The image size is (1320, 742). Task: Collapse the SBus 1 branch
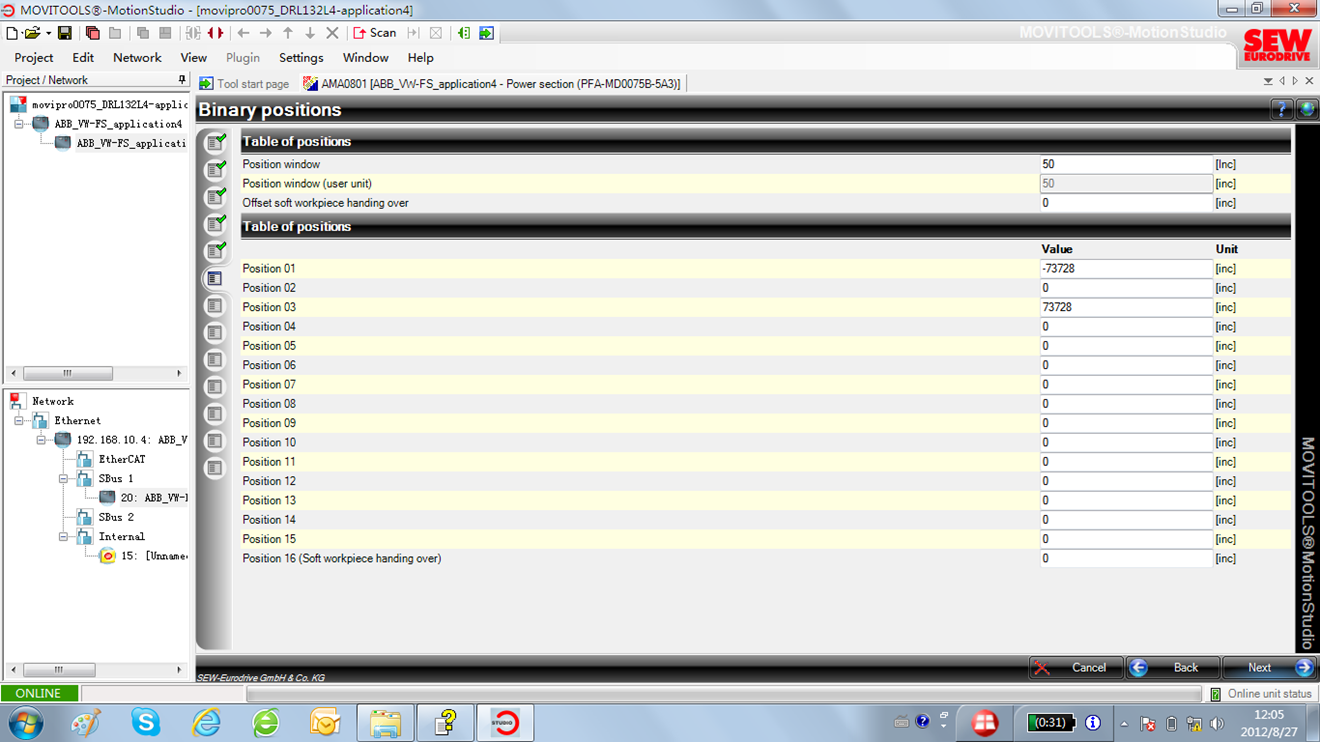tap(63, 479)
